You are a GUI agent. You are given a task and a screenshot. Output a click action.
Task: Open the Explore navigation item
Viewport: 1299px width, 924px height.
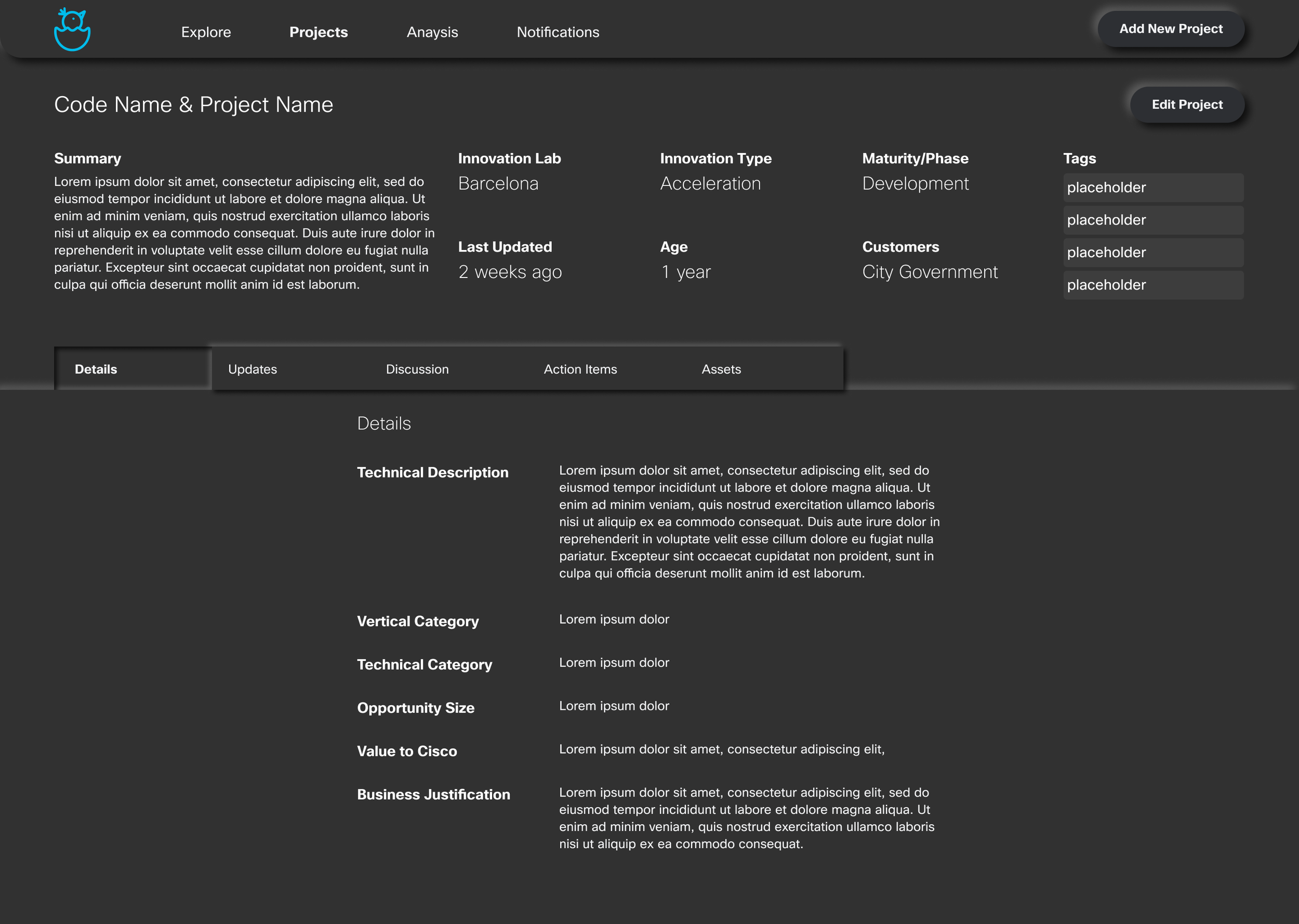pyautogui.click(x=206, y=32)
